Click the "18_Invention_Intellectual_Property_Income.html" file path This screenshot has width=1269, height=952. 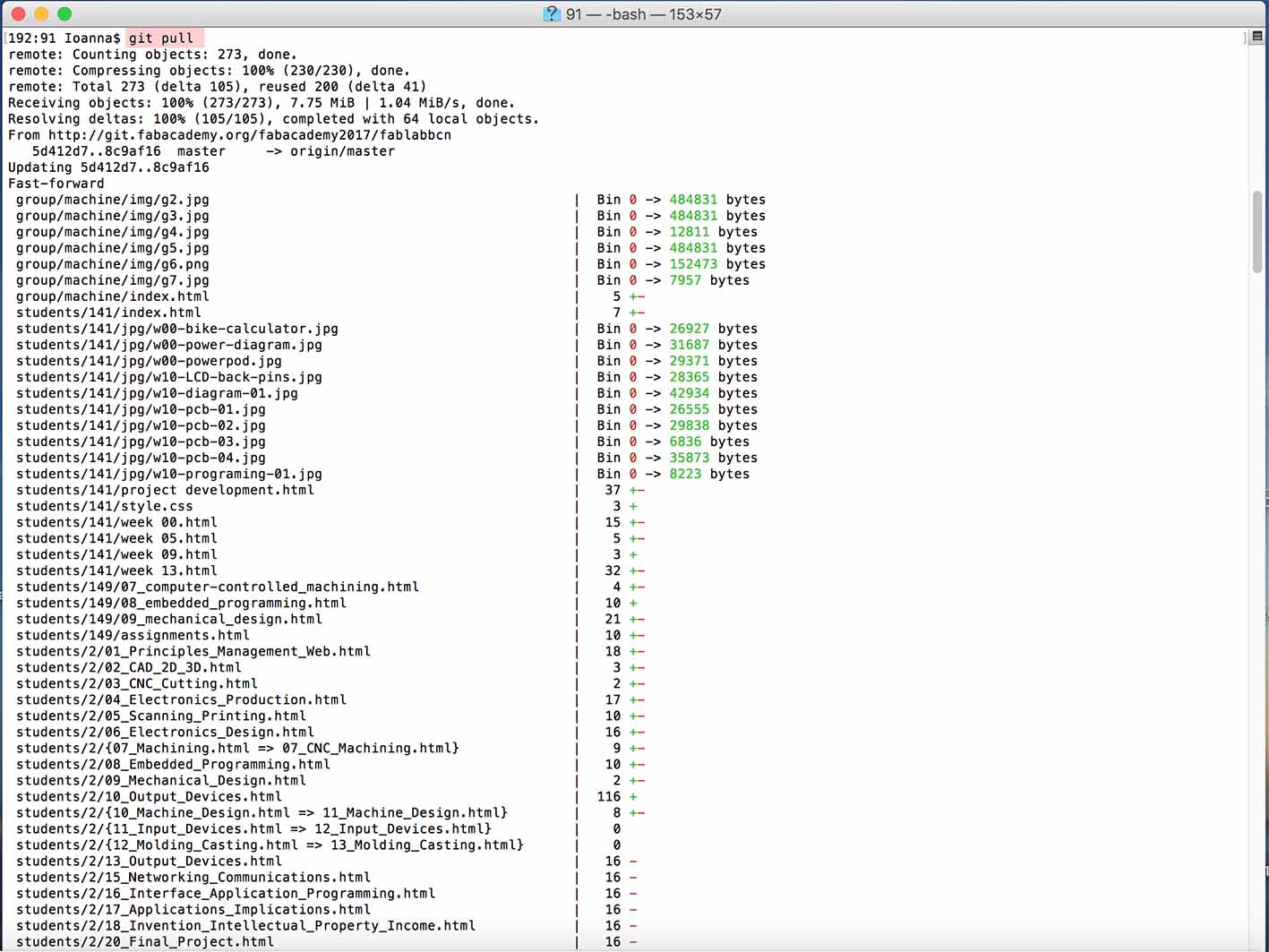245,924
